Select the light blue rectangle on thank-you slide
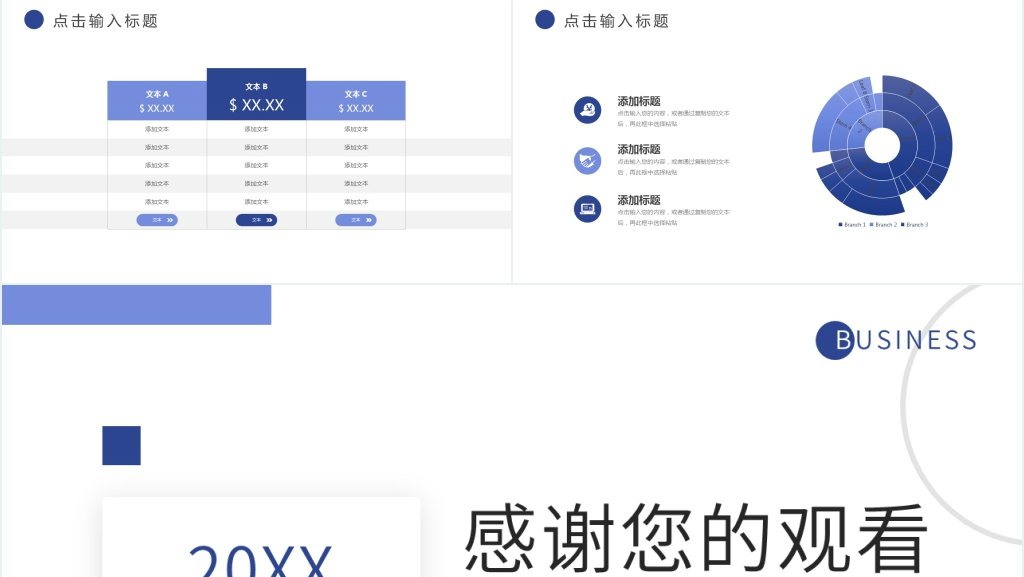 click(x=136, y=305)
